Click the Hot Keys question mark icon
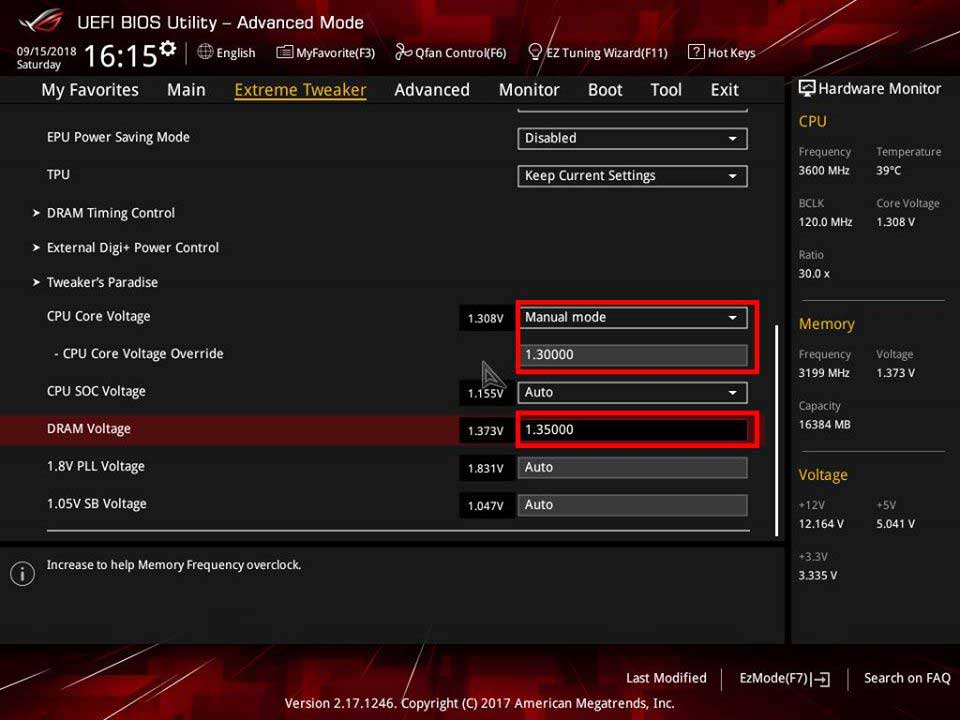Viewport: 960px width, 720px height. point(696,52)
